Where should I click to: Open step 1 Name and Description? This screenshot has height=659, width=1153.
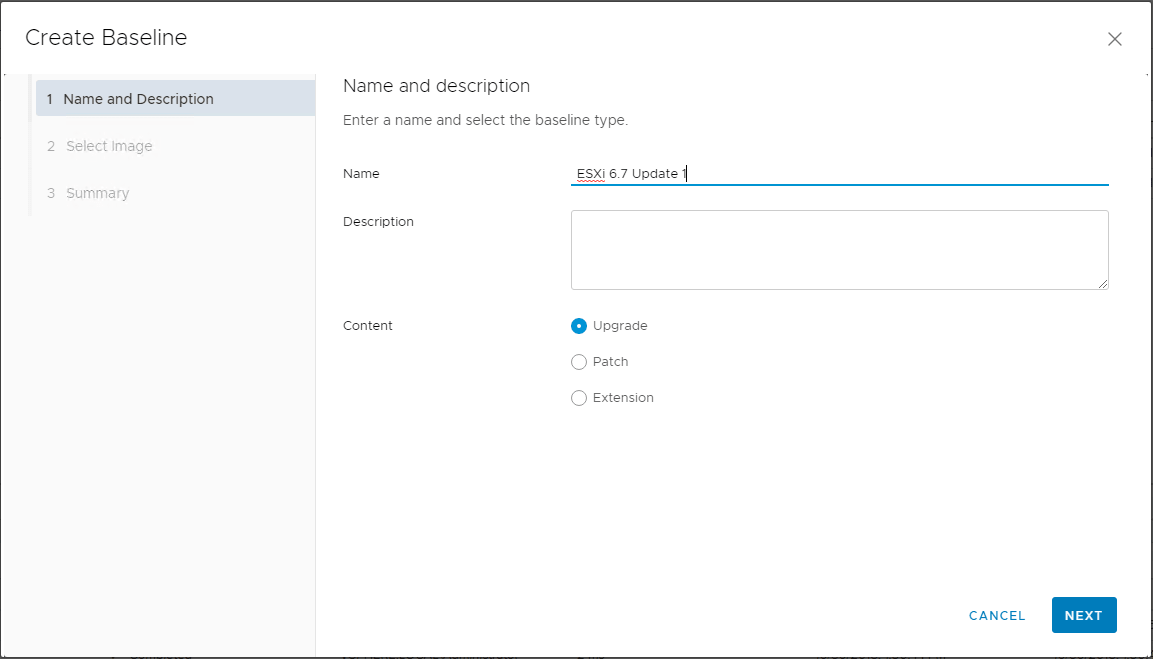pos(176,99)
